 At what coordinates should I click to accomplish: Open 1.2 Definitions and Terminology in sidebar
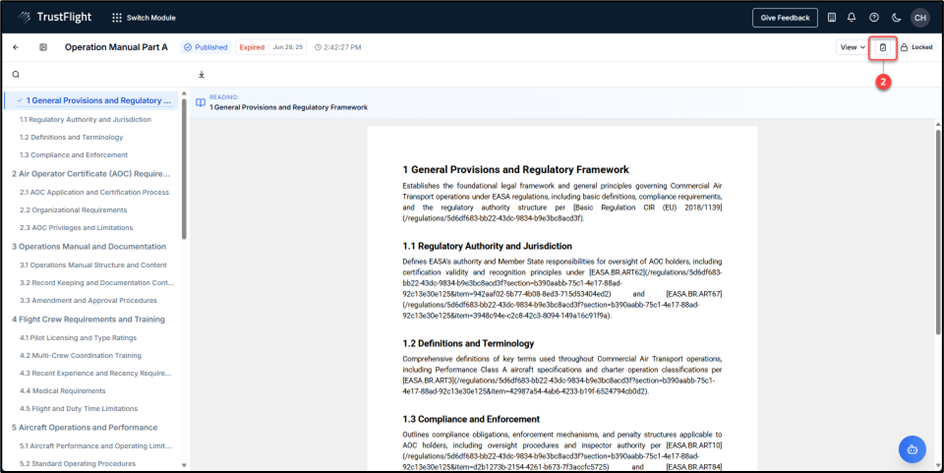(x=71, y=137)
